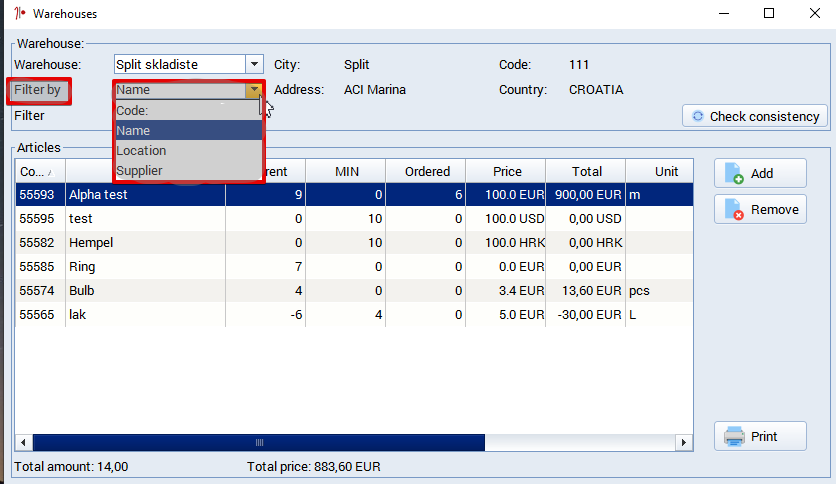
Task: Click the horizontal scrollbar right arrow
Action: [x=684, y=442]
